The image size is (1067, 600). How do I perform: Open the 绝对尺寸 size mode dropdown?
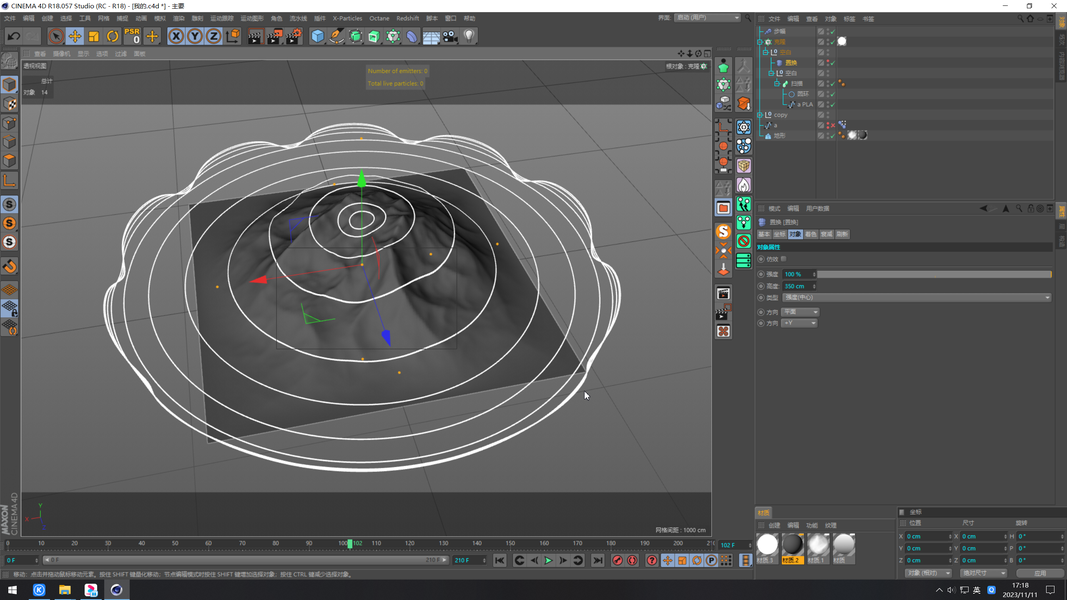[983, 573]
